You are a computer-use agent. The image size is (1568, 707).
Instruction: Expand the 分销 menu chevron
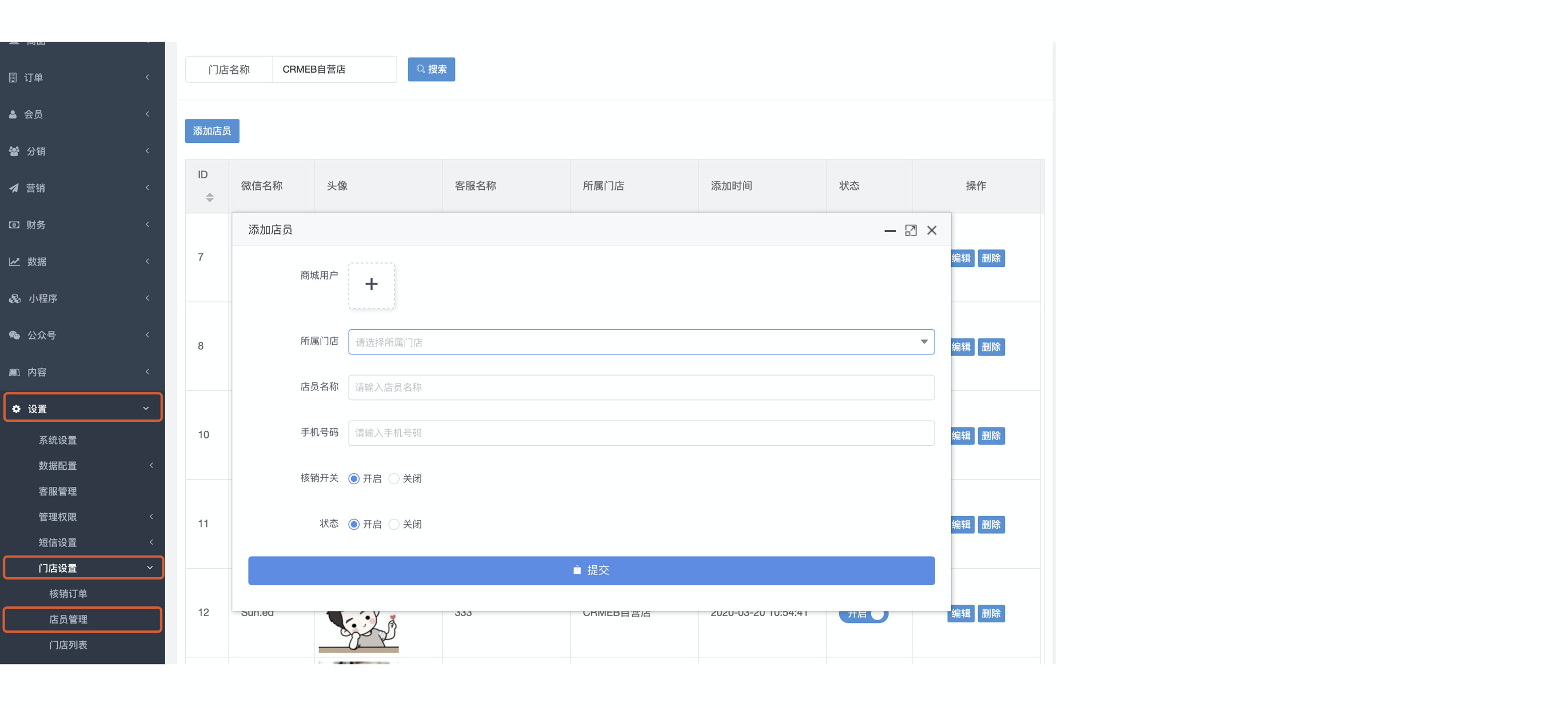pos(147,151)
